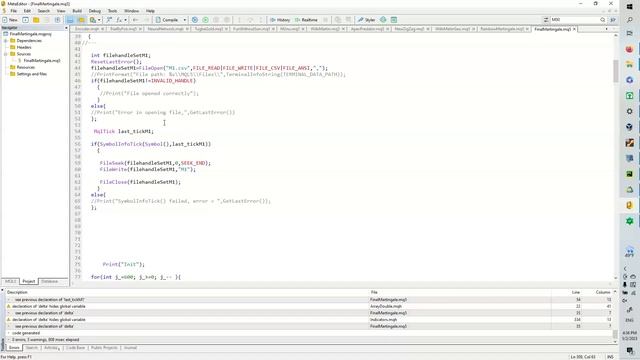Image resolution: width=640 pixels, height=360 pixels.
Task: Collapse the Navigator panel header dropdown
Action: (x=66, y=28)
